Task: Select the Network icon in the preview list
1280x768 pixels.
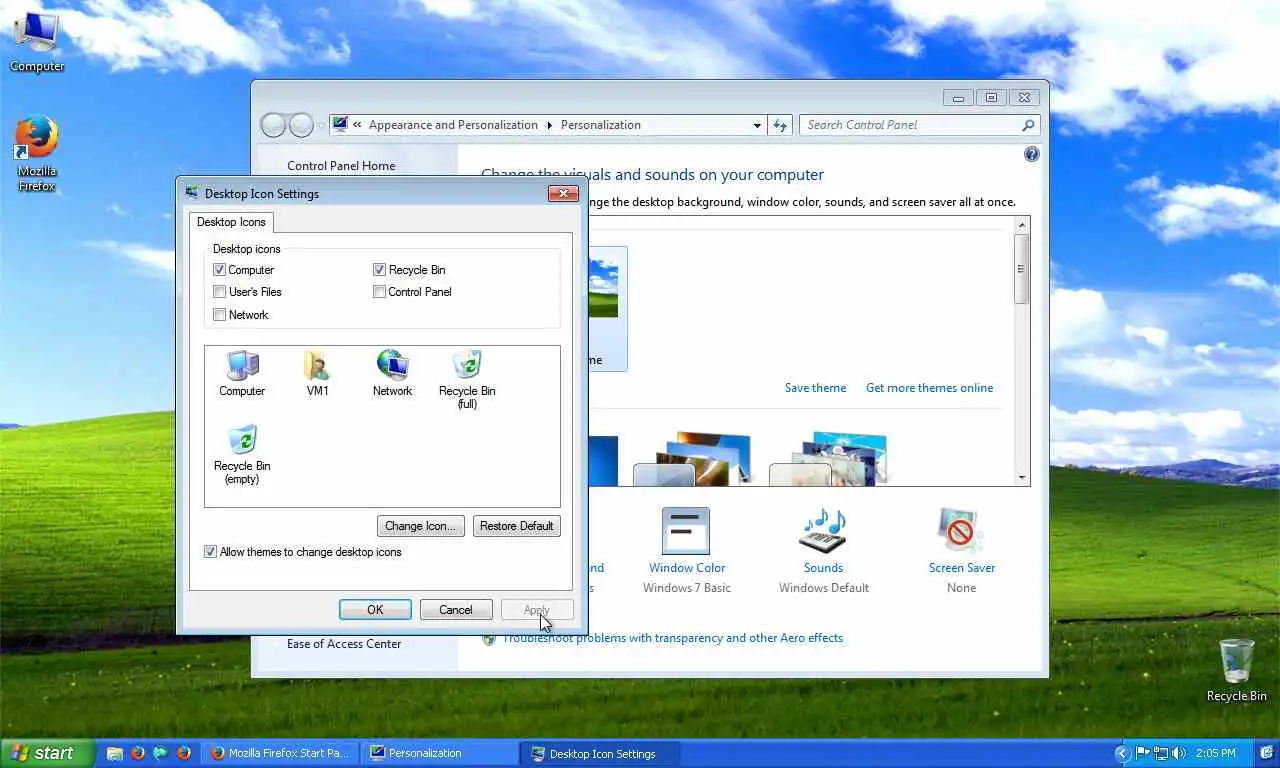Action: 392,373
